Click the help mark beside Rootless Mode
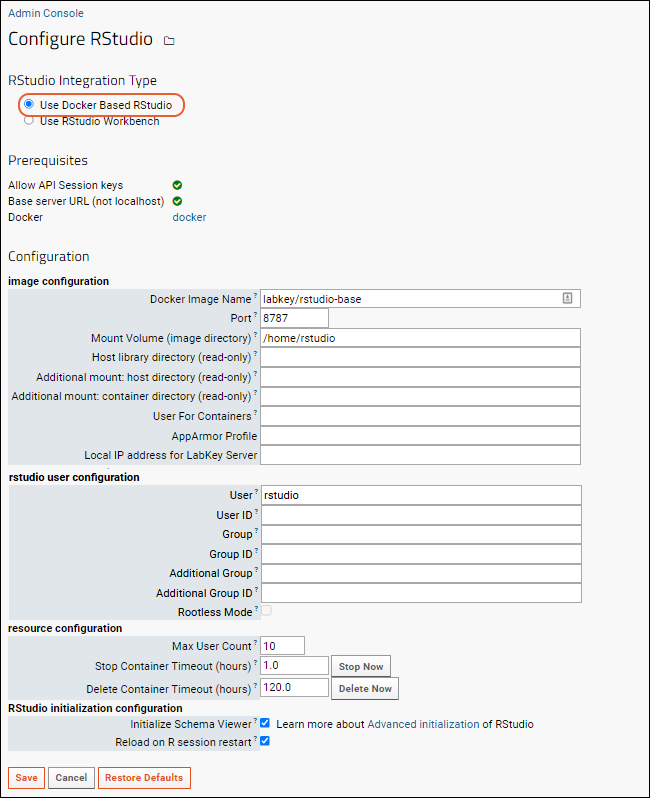650x798 pixels. 257,609
